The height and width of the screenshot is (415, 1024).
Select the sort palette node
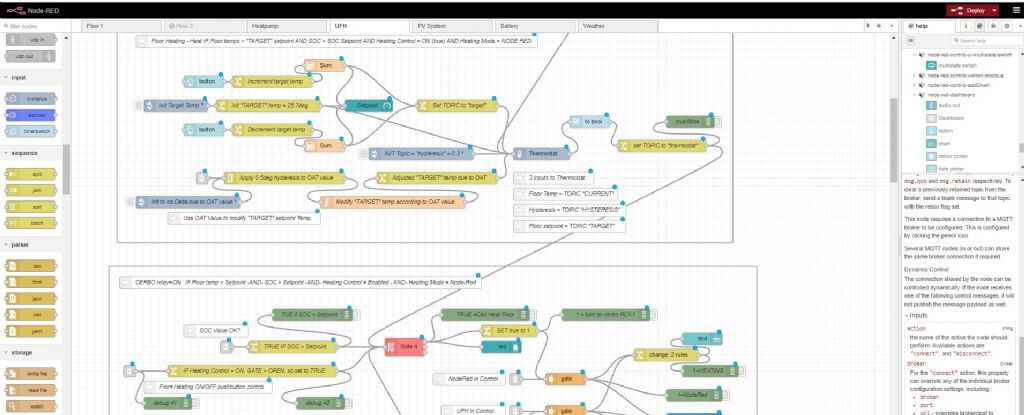(x=31, y=207)
